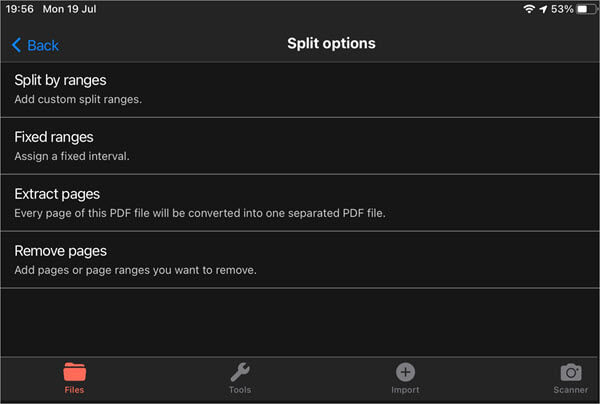Click the red Files folder icon

[74, 372]
